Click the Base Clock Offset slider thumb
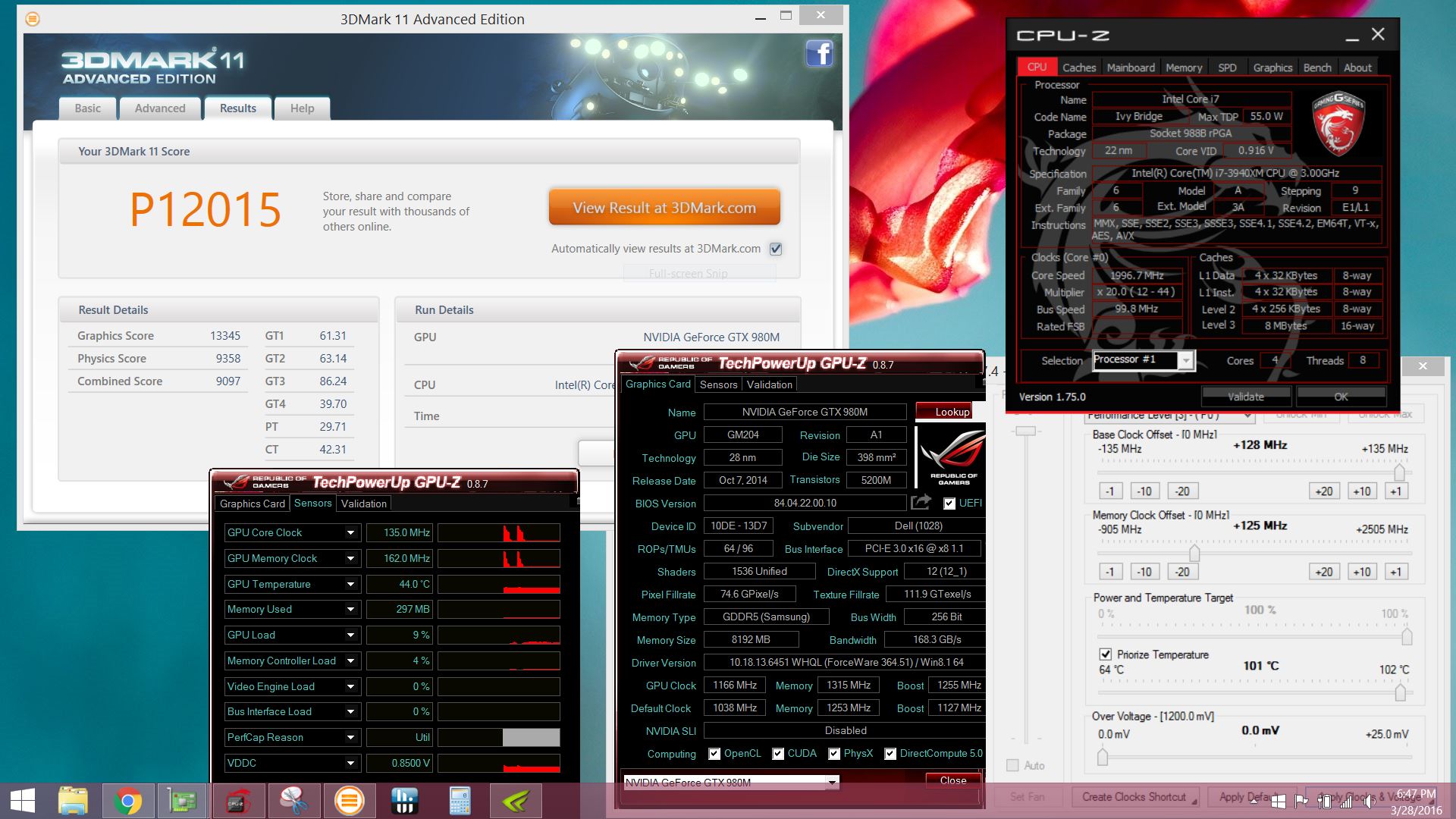The image size is (1456, 819). (1399, 472)
